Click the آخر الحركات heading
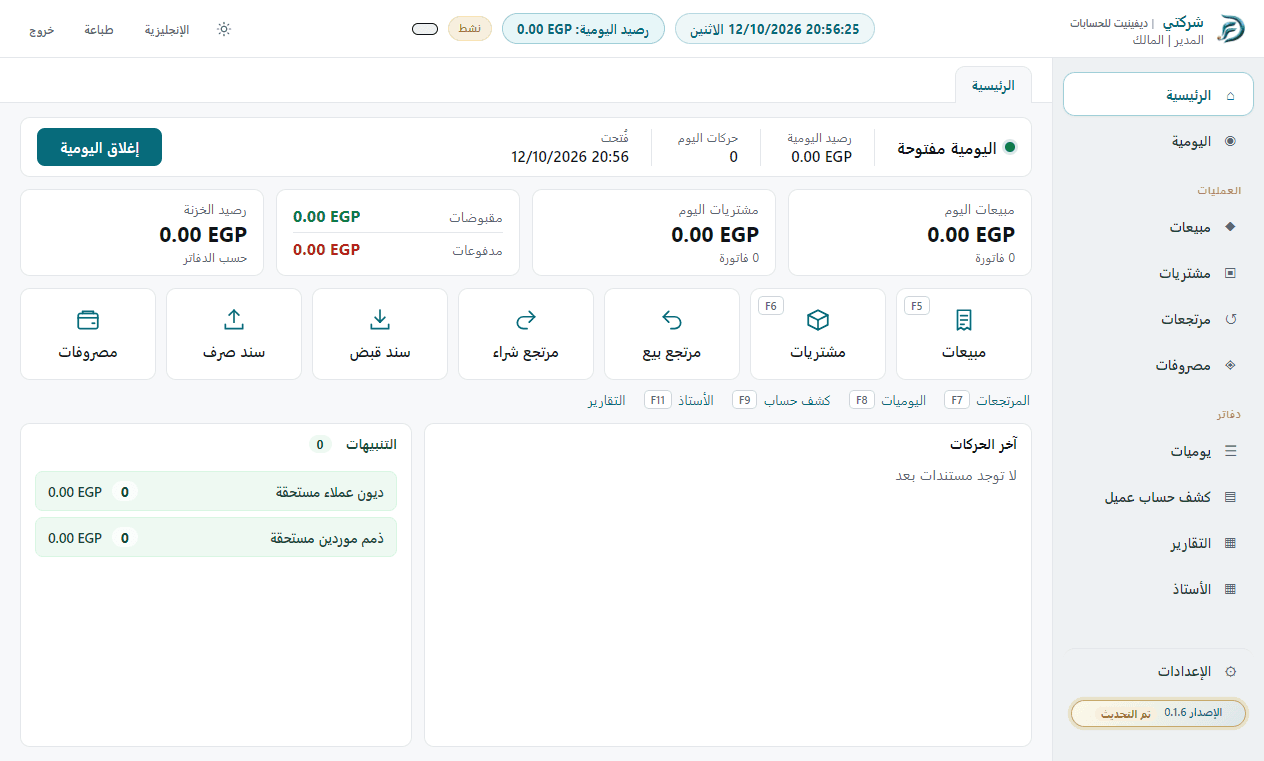1264x761 pixels. [983, 444]
